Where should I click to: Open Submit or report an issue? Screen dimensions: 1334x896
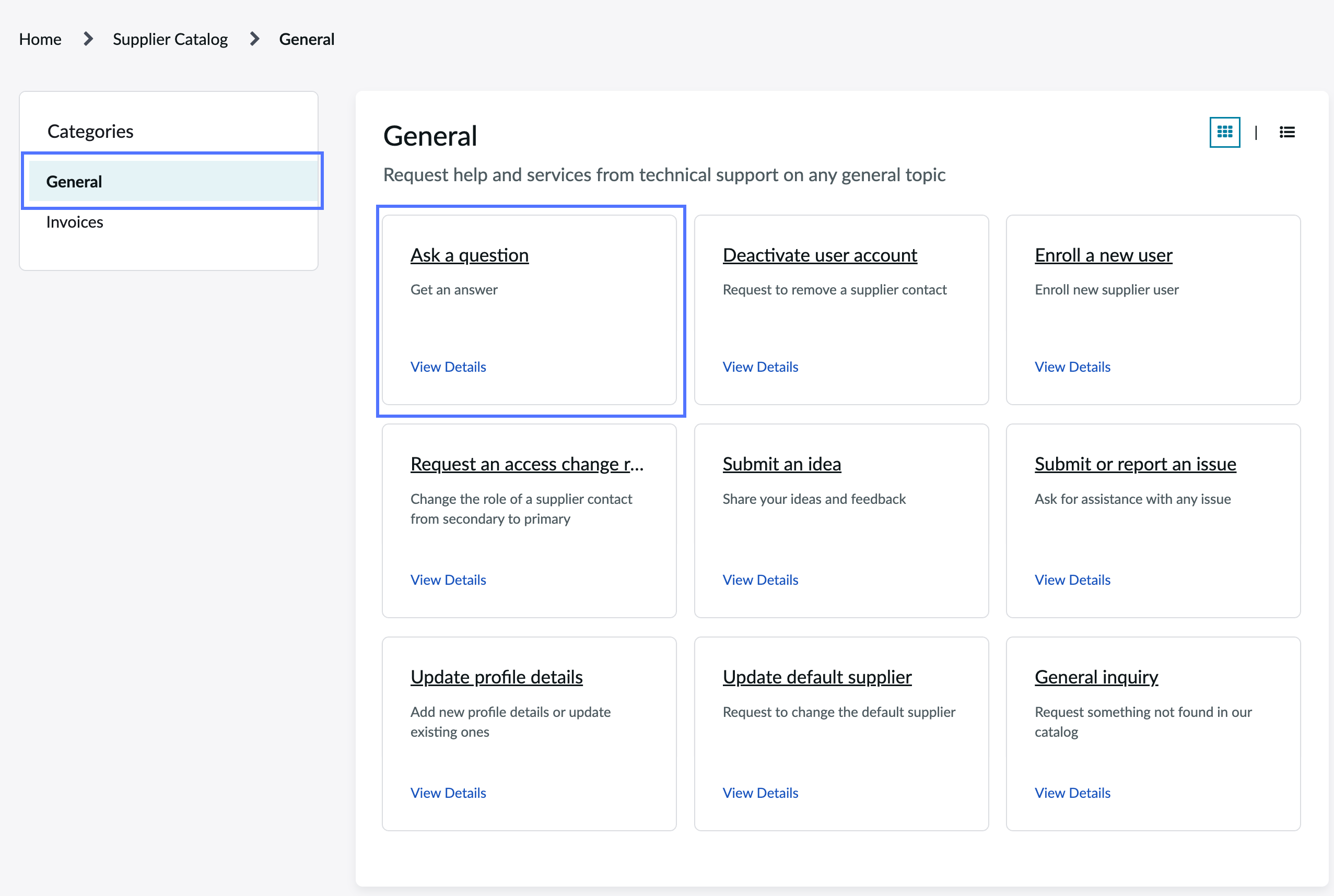pos(1135,464)
